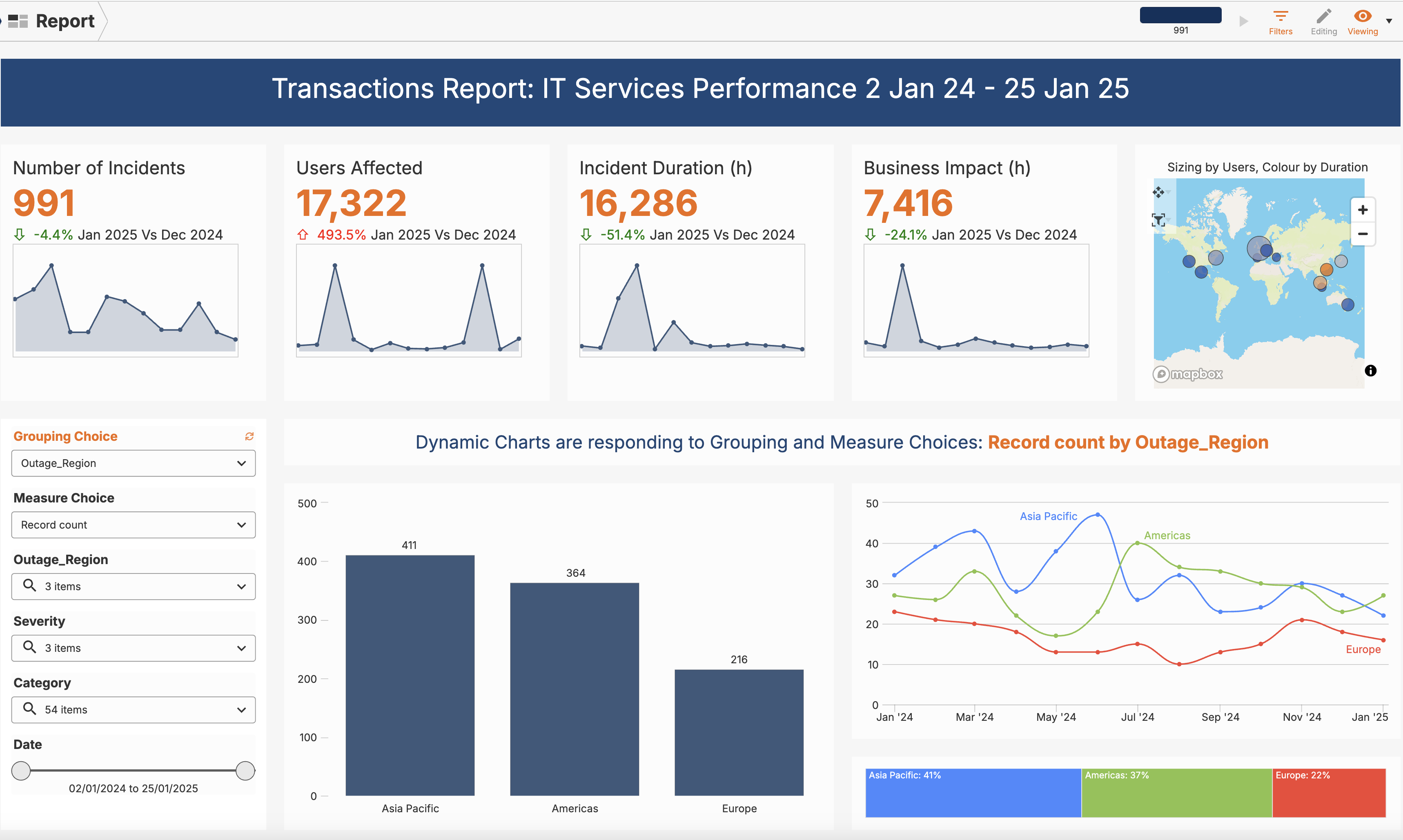This screenshot has width=1403, height=840.
Task: Select the map filter selection tool icon
Action: click(x=1158, y=220)
